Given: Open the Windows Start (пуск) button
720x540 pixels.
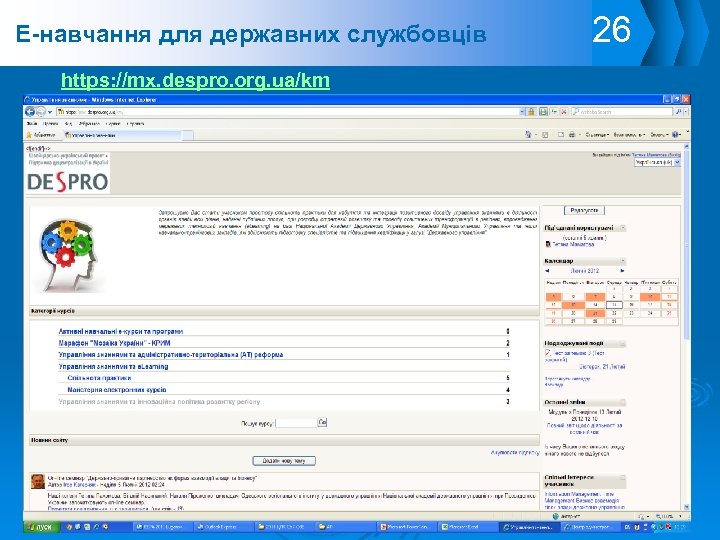Looking at the screenshot, I should [x=40, y=528].
